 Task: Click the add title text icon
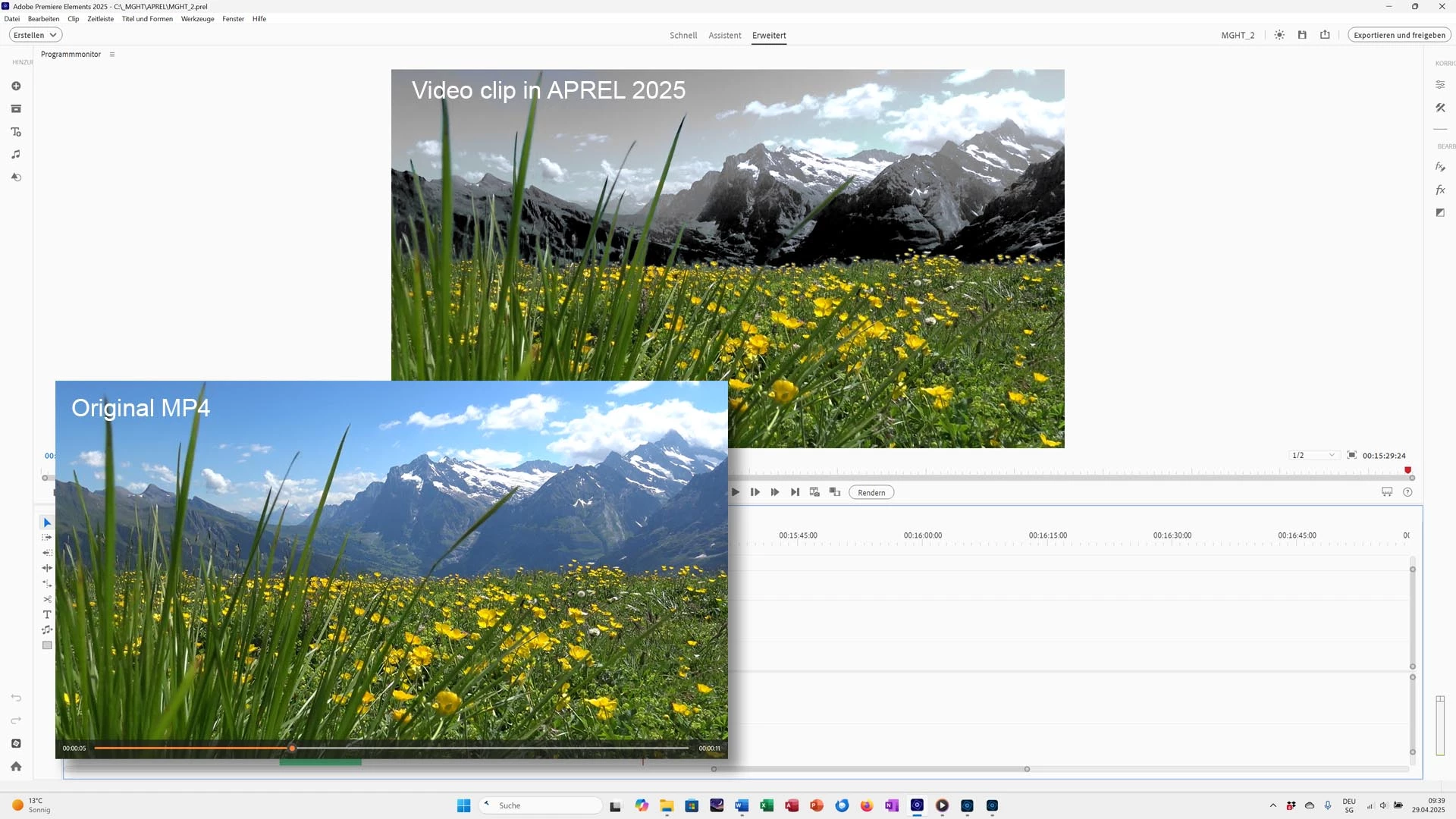tap(16, 132)
